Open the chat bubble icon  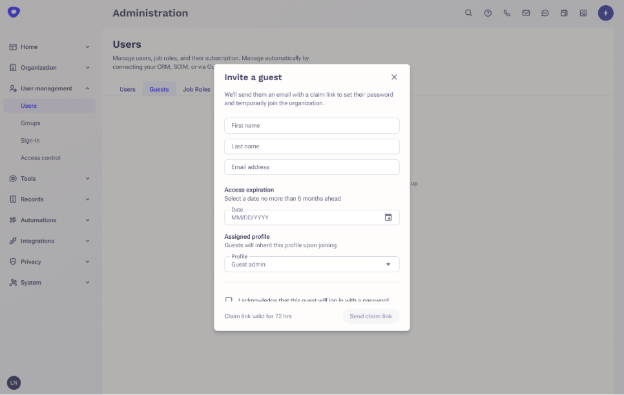(x=545, y=13)
